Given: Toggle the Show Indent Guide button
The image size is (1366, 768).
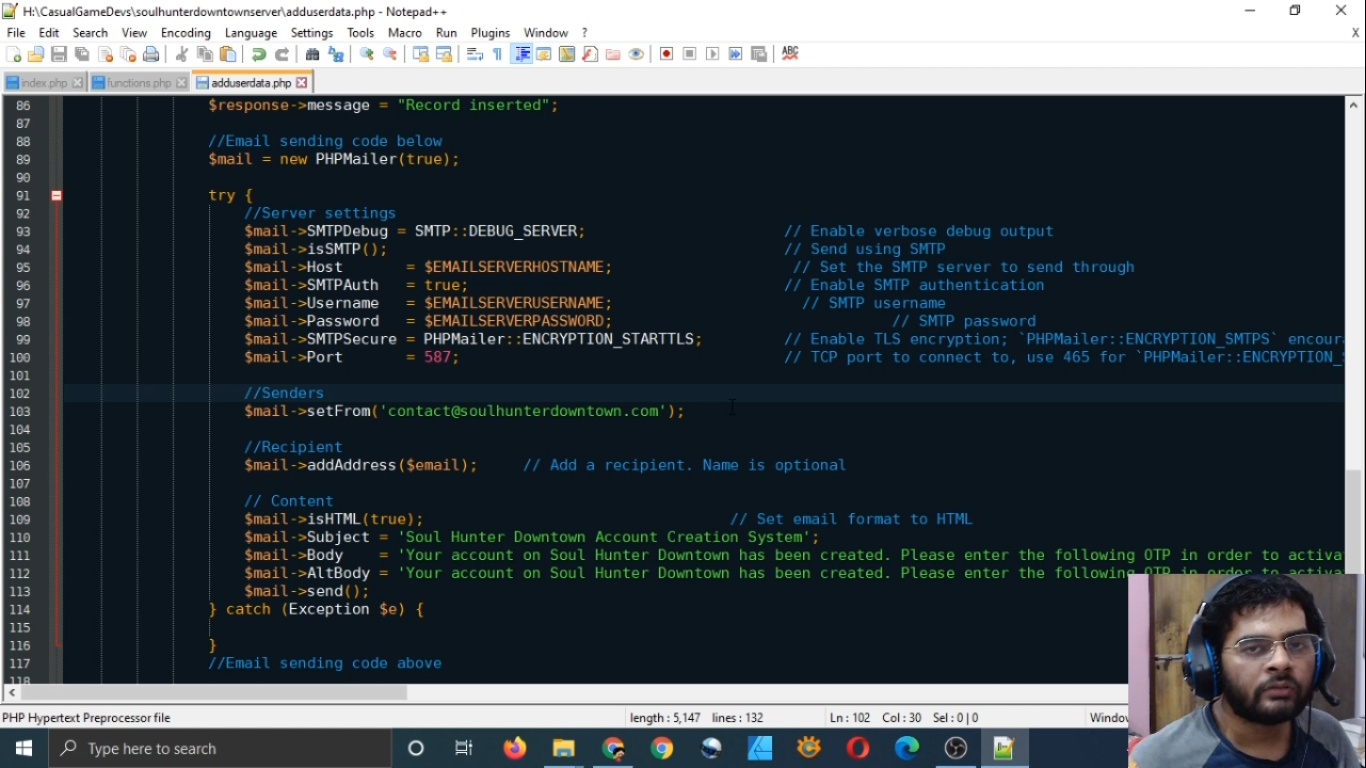Looking at the screenshot, I should (521, 54).
